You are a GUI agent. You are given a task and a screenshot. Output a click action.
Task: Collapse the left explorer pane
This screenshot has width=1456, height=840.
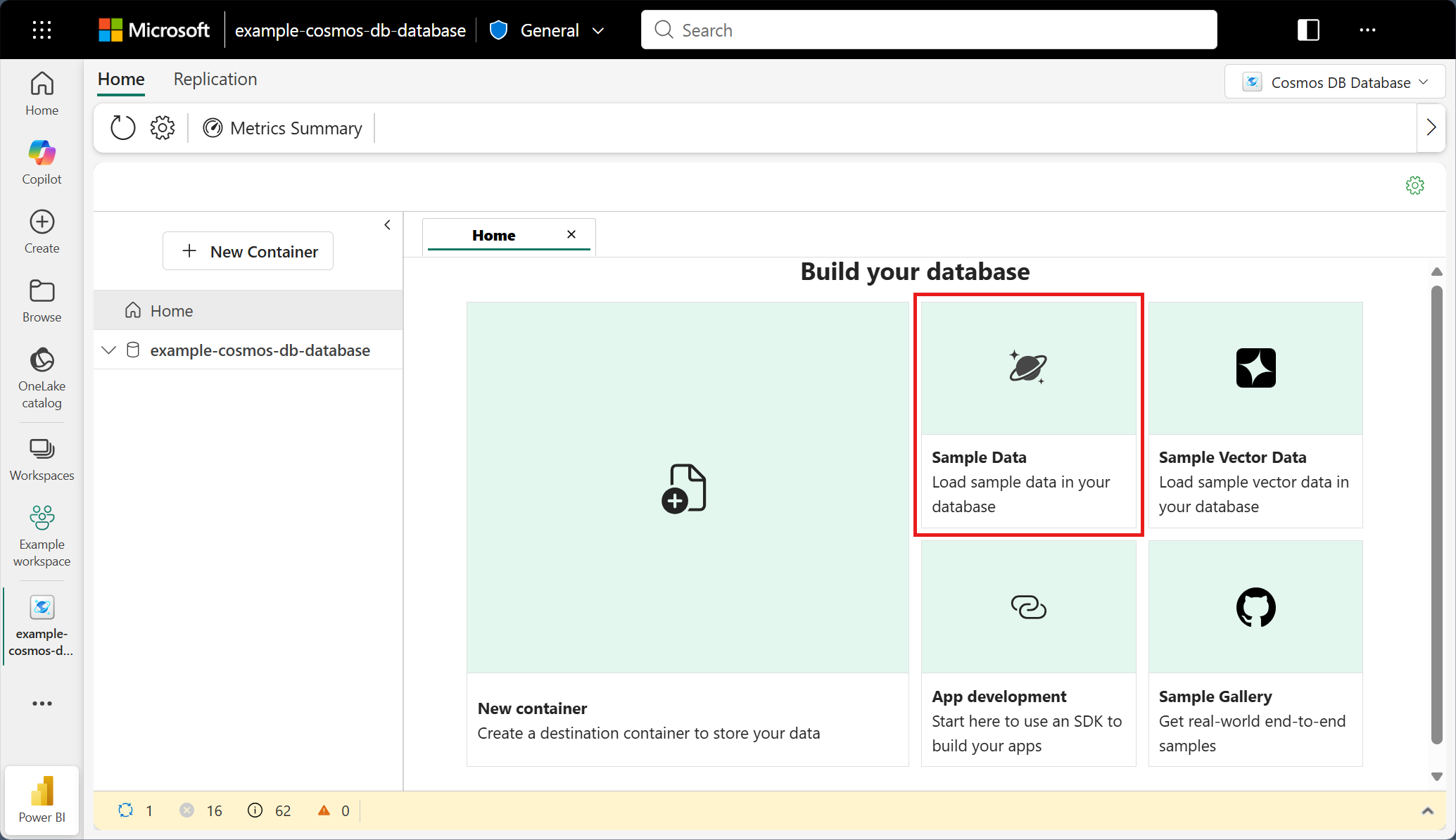point(387,225)
